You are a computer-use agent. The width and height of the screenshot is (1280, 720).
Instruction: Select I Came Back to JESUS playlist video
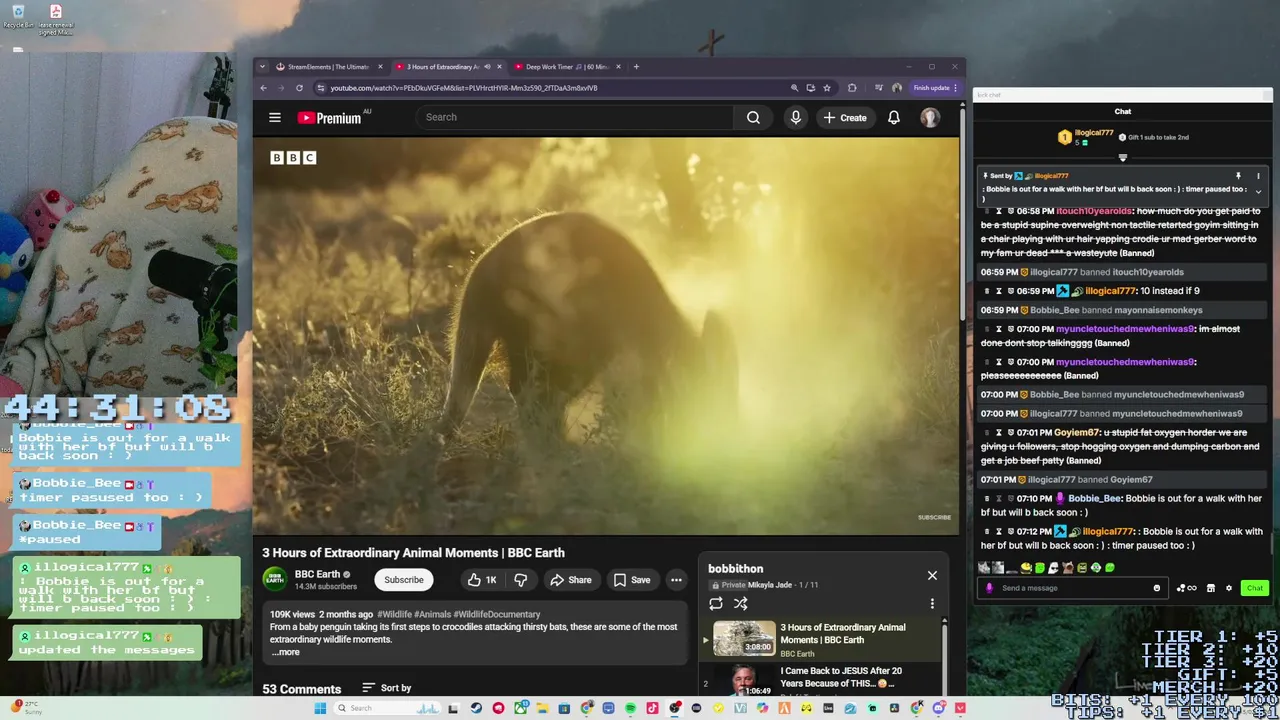(x=820, y=680)
